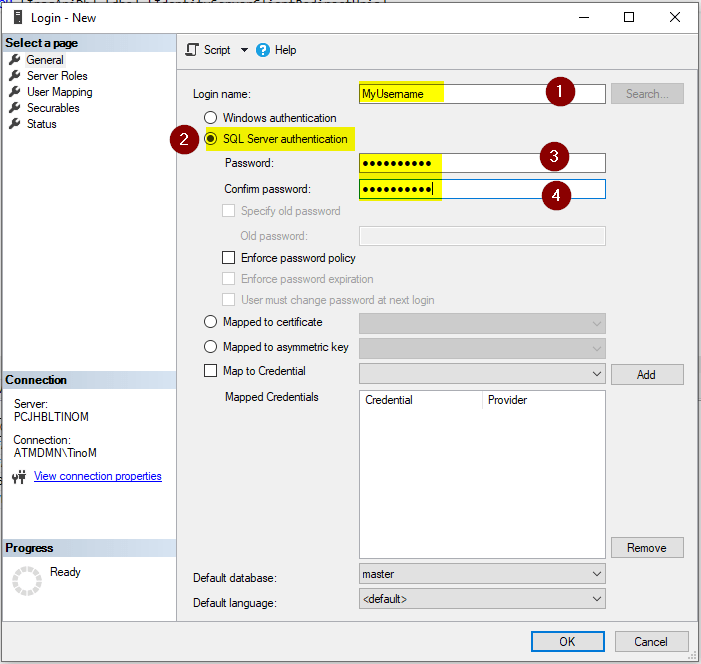Screen dimensions: 701x664
Task: Open the Default language dropdown
Action: point(597,599)
